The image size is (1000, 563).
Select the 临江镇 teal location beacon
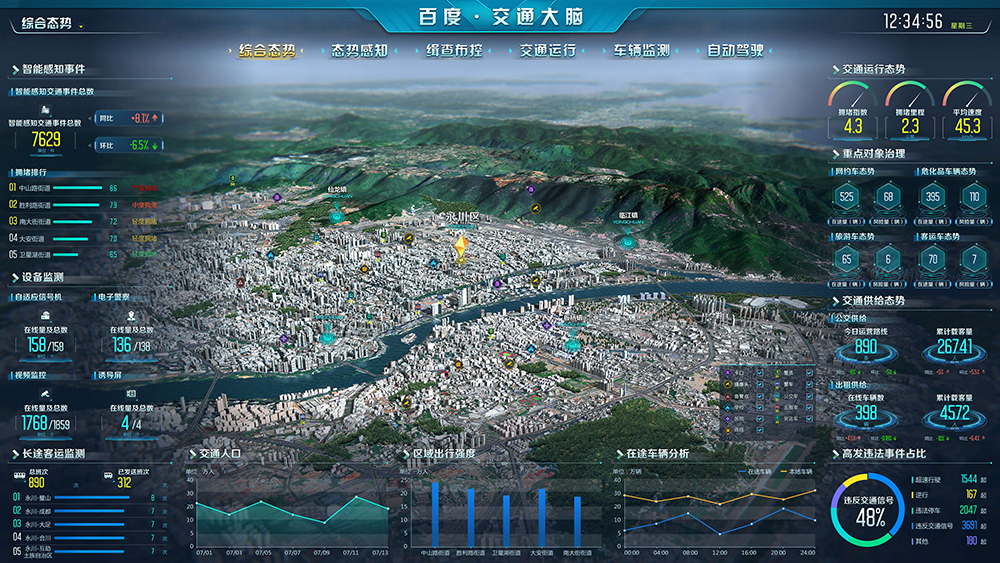[x=629, y=240]
